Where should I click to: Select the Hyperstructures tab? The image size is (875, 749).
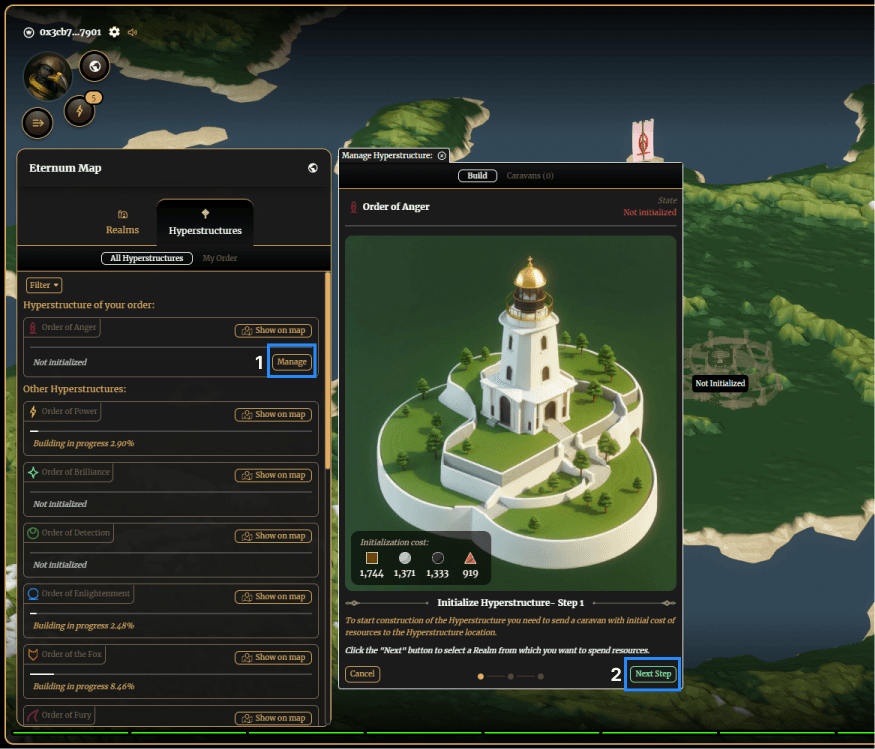(205, 223)
